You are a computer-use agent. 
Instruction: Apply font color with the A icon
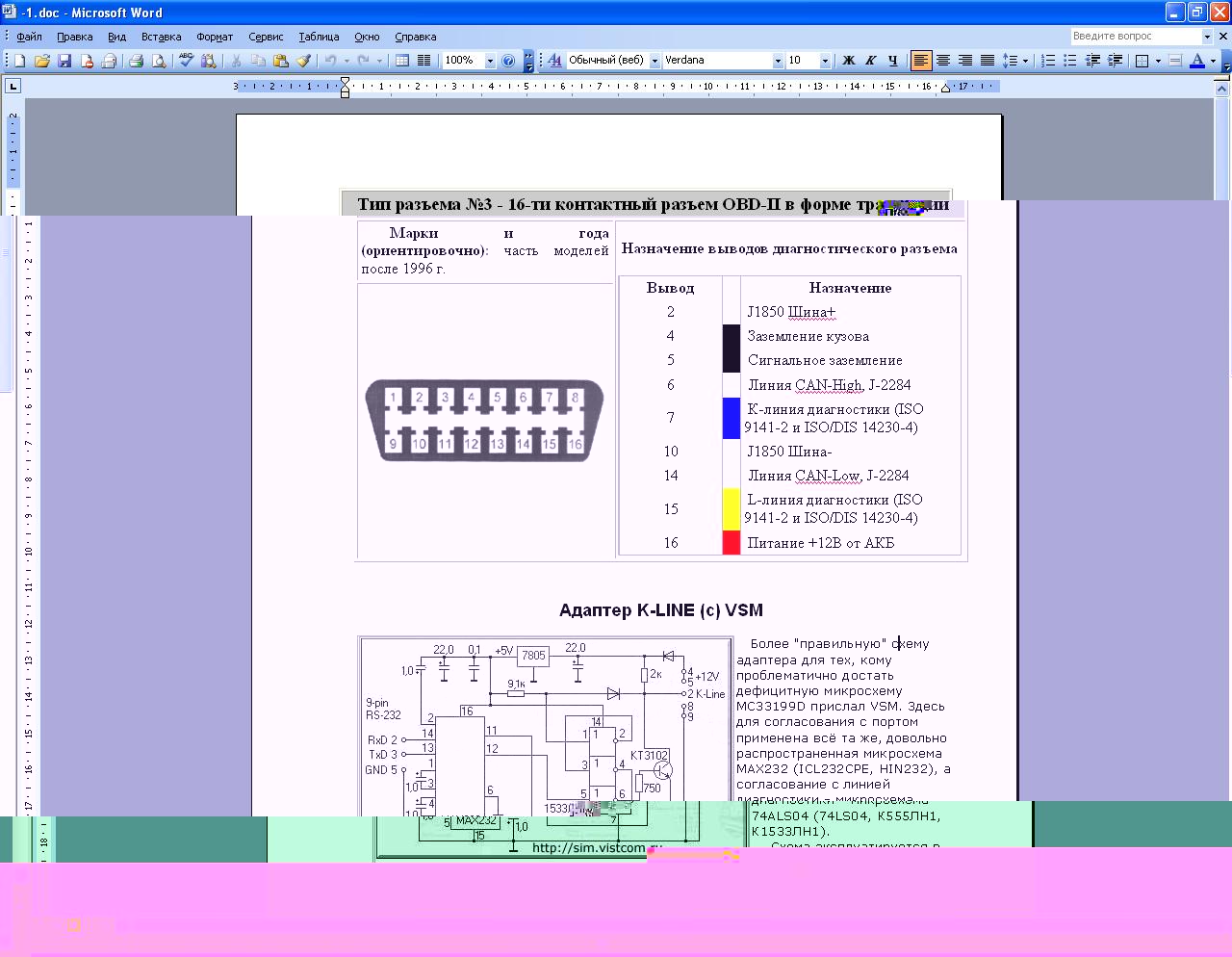click(x=1196, y=61)
